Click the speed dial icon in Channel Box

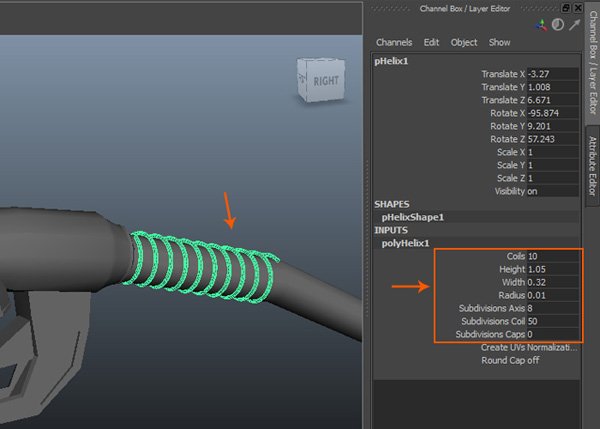coord(558,25)
